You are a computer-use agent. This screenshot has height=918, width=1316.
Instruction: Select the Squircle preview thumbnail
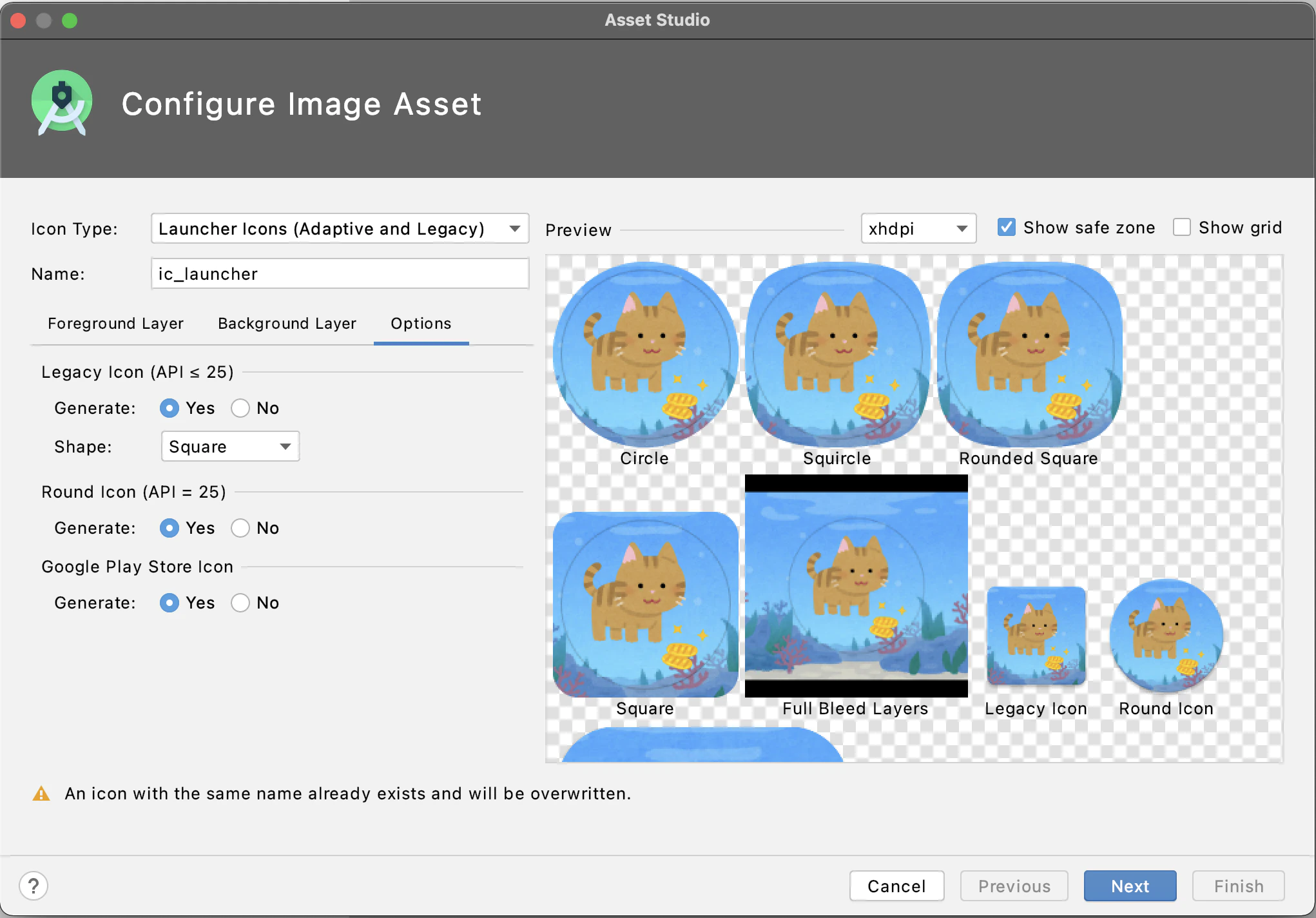(x=837, y=355)
